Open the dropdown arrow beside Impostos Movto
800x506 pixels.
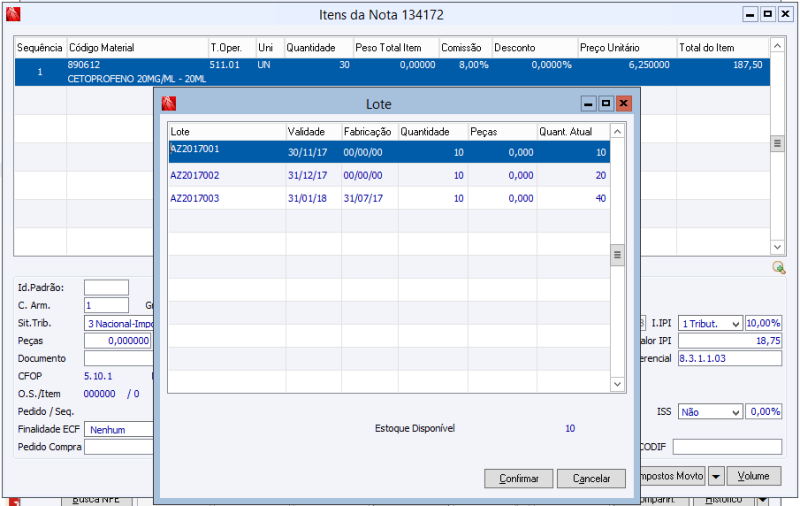pos(716,476)
